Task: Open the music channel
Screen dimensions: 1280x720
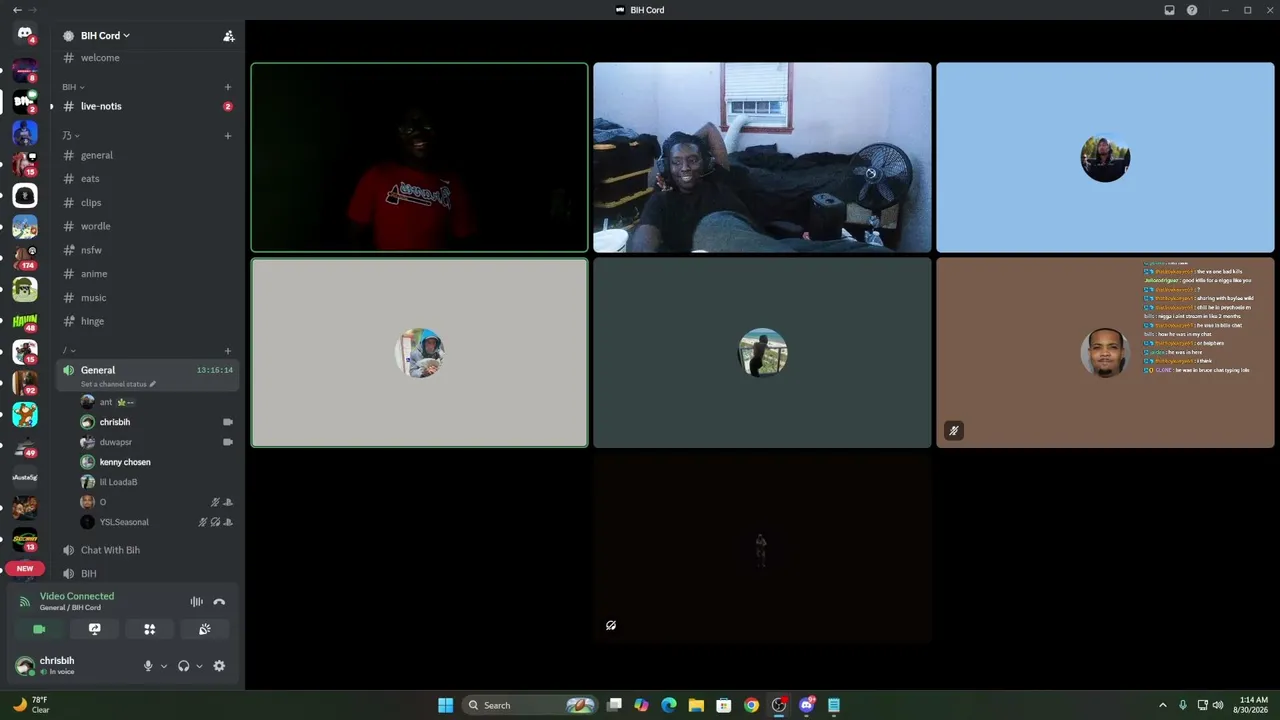Action: pos(147,298)
